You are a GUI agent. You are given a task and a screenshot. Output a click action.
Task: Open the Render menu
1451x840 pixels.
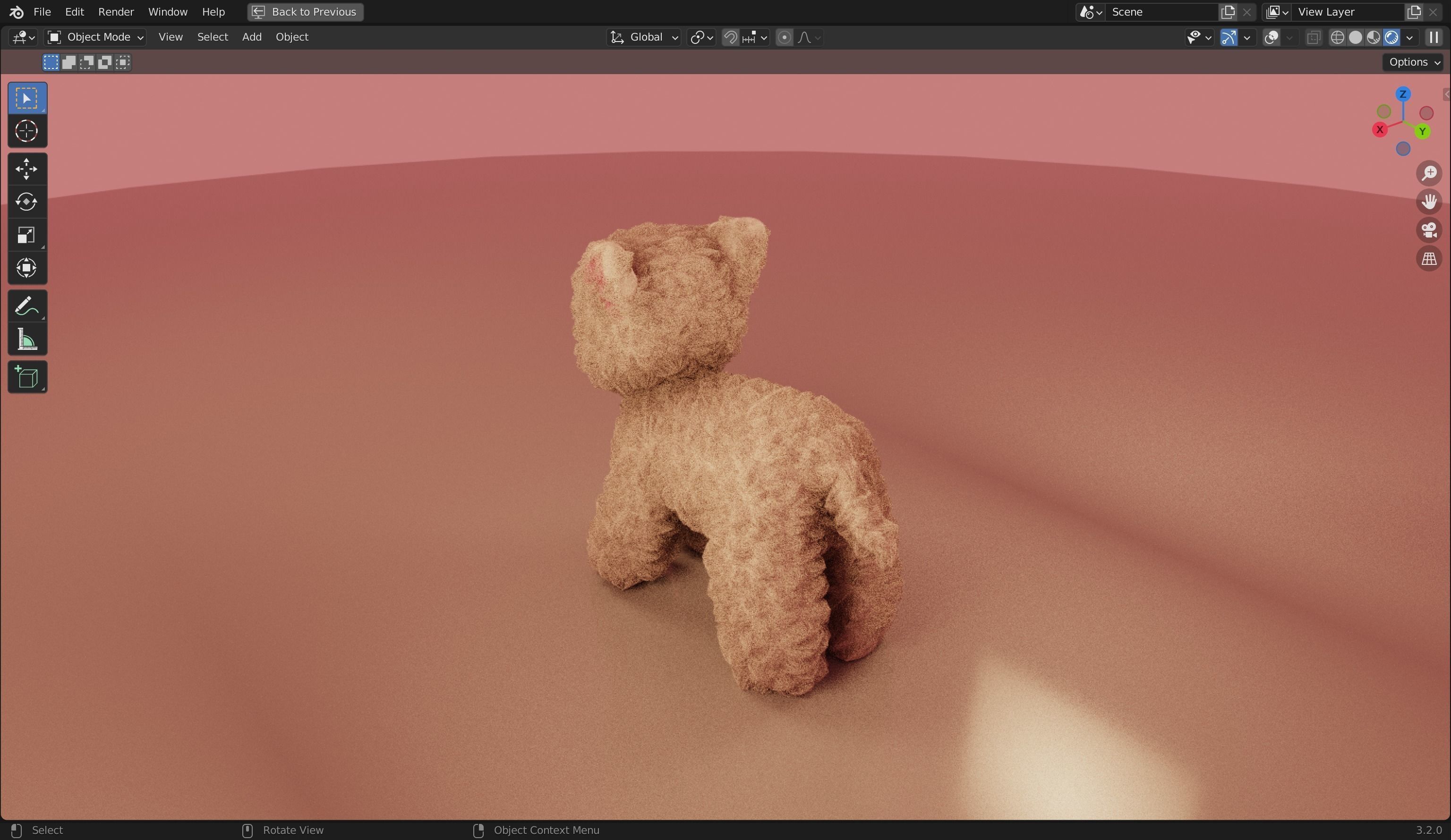116,11
